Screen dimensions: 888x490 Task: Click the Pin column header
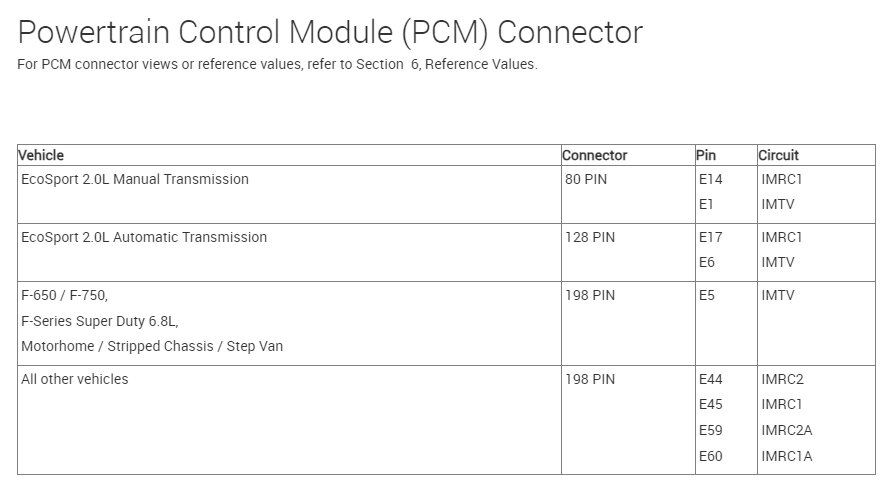click(x=707, y=155)
